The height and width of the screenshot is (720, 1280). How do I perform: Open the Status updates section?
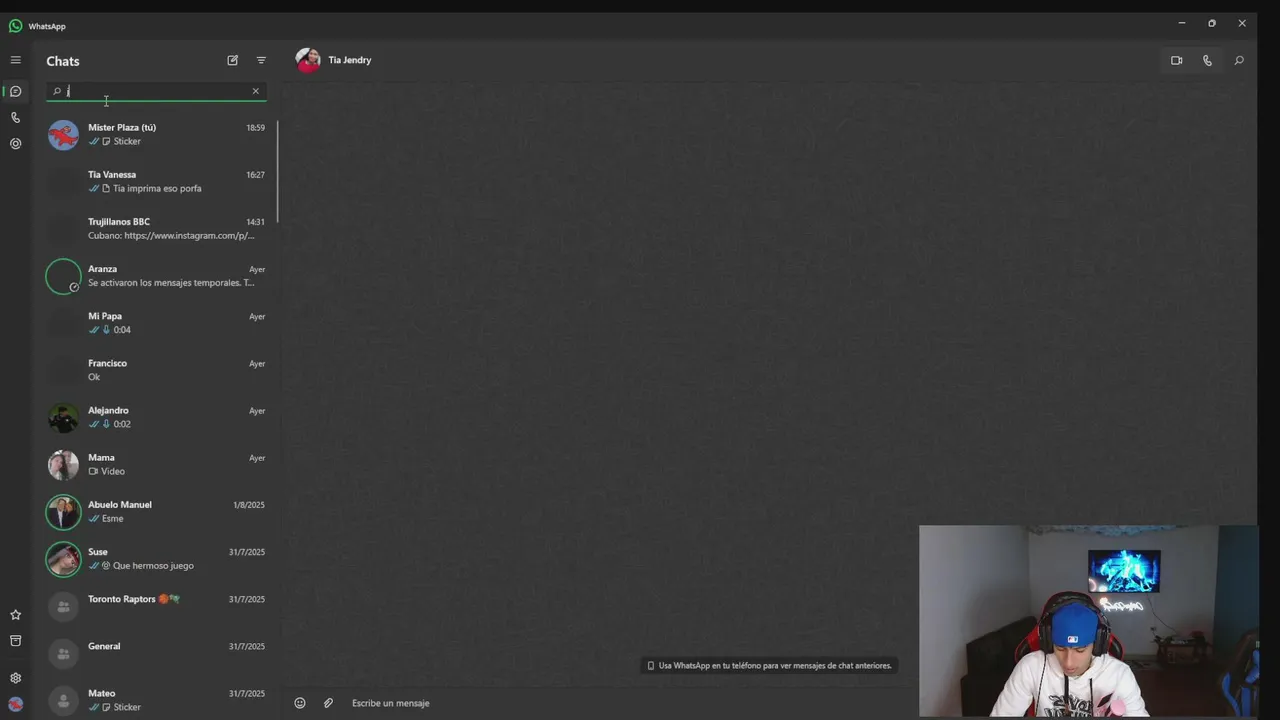coord(15,143)
